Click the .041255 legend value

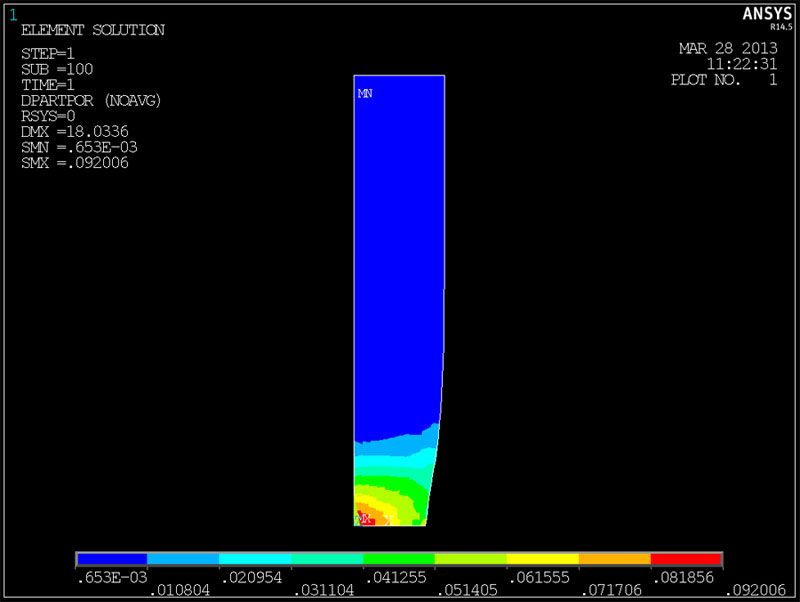tap(396, 578)
